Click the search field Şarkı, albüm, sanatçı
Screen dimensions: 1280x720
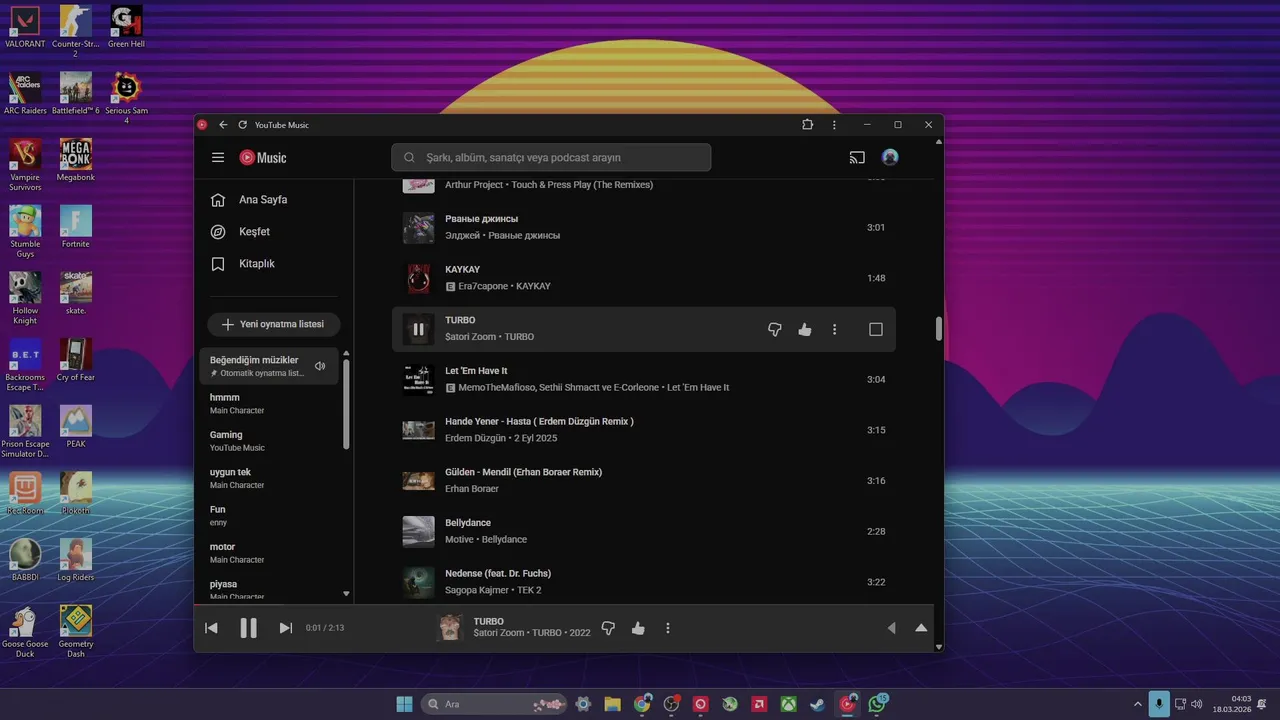pyautogui.click(x=551, y=157)
